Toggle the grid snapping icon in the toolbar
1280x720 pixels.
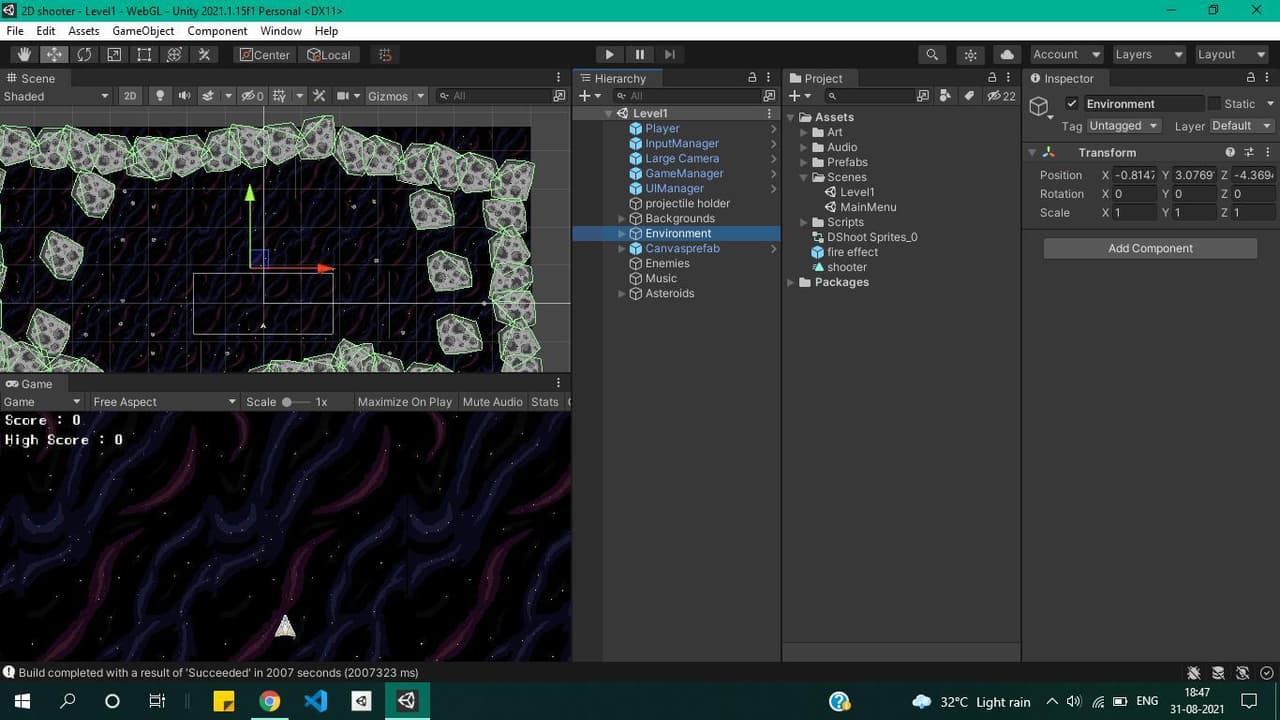pyautogui.click(x=385, y=55)
